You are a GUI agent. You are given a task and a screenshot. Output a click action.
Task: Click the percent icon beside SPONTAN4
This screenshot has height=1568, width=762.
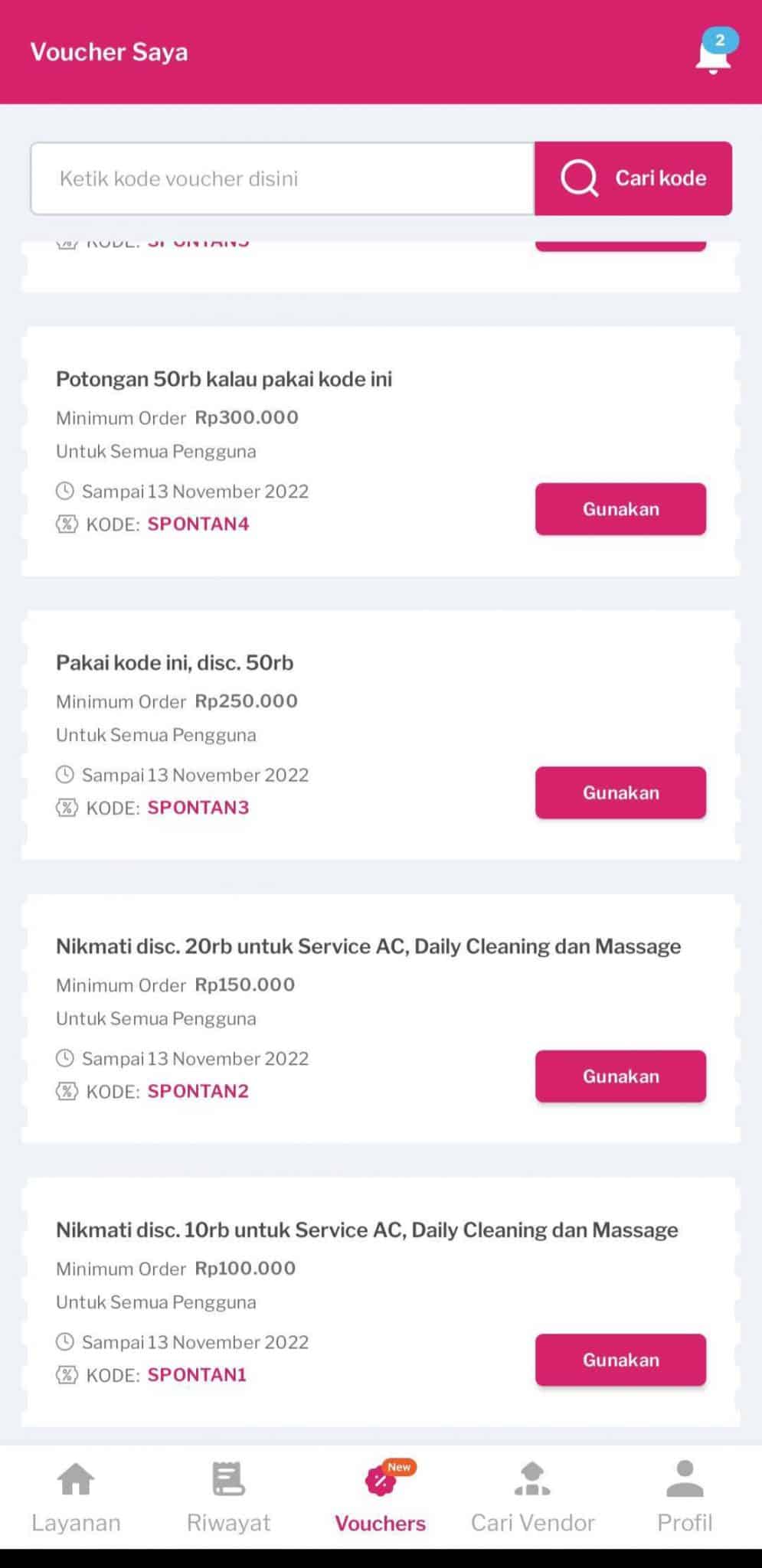pos(67,524)
